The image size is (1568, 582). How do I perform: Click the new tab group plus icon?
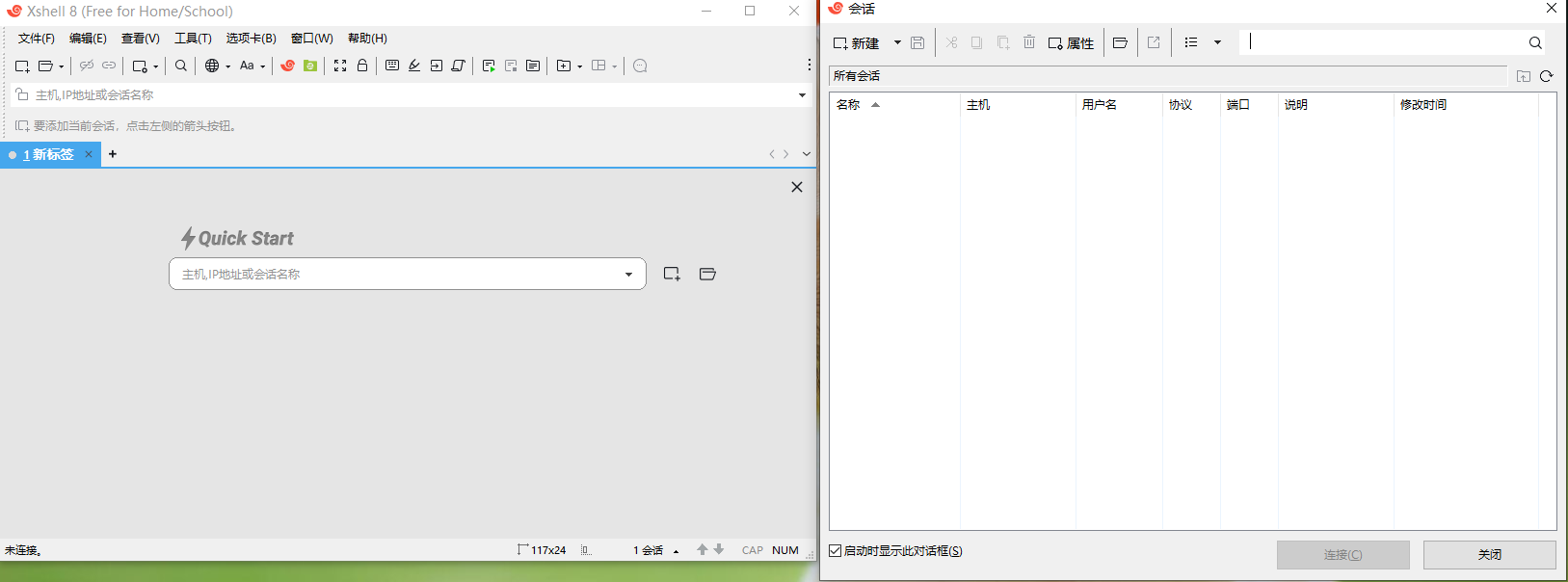pyautogui.click(x=564, y=66)
